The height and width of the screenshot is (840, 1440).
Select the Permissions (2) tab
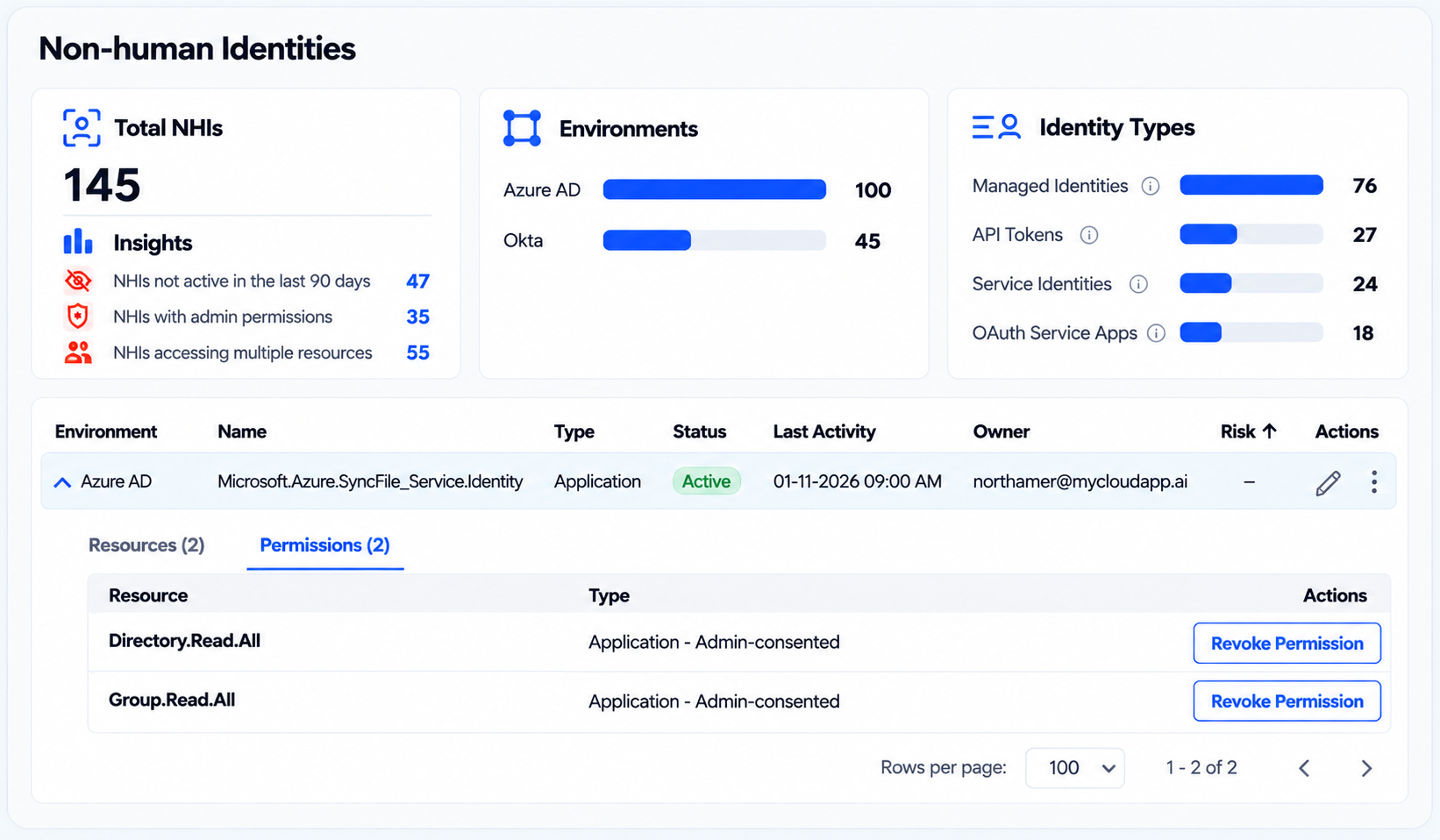point(324,545)
